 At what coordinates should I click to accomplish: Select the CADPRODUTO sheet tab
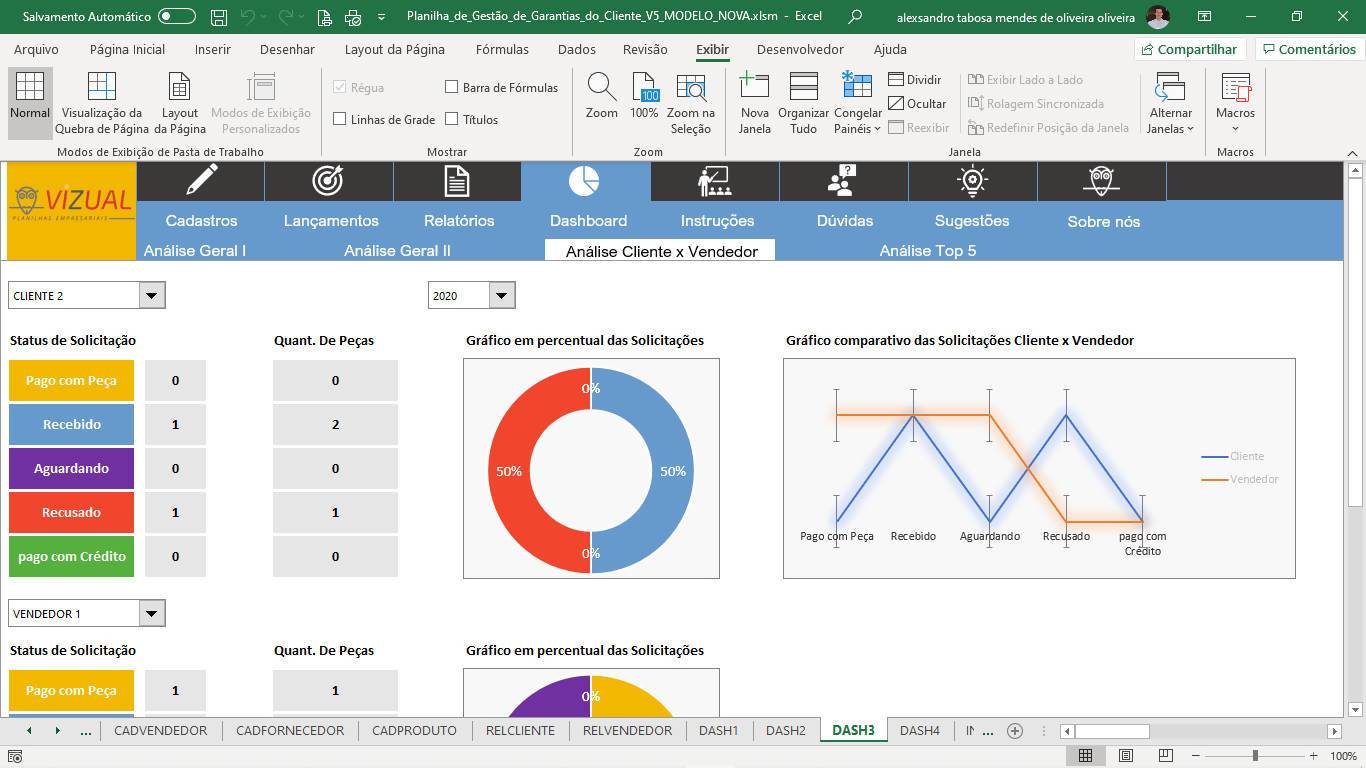click(414, 731)
